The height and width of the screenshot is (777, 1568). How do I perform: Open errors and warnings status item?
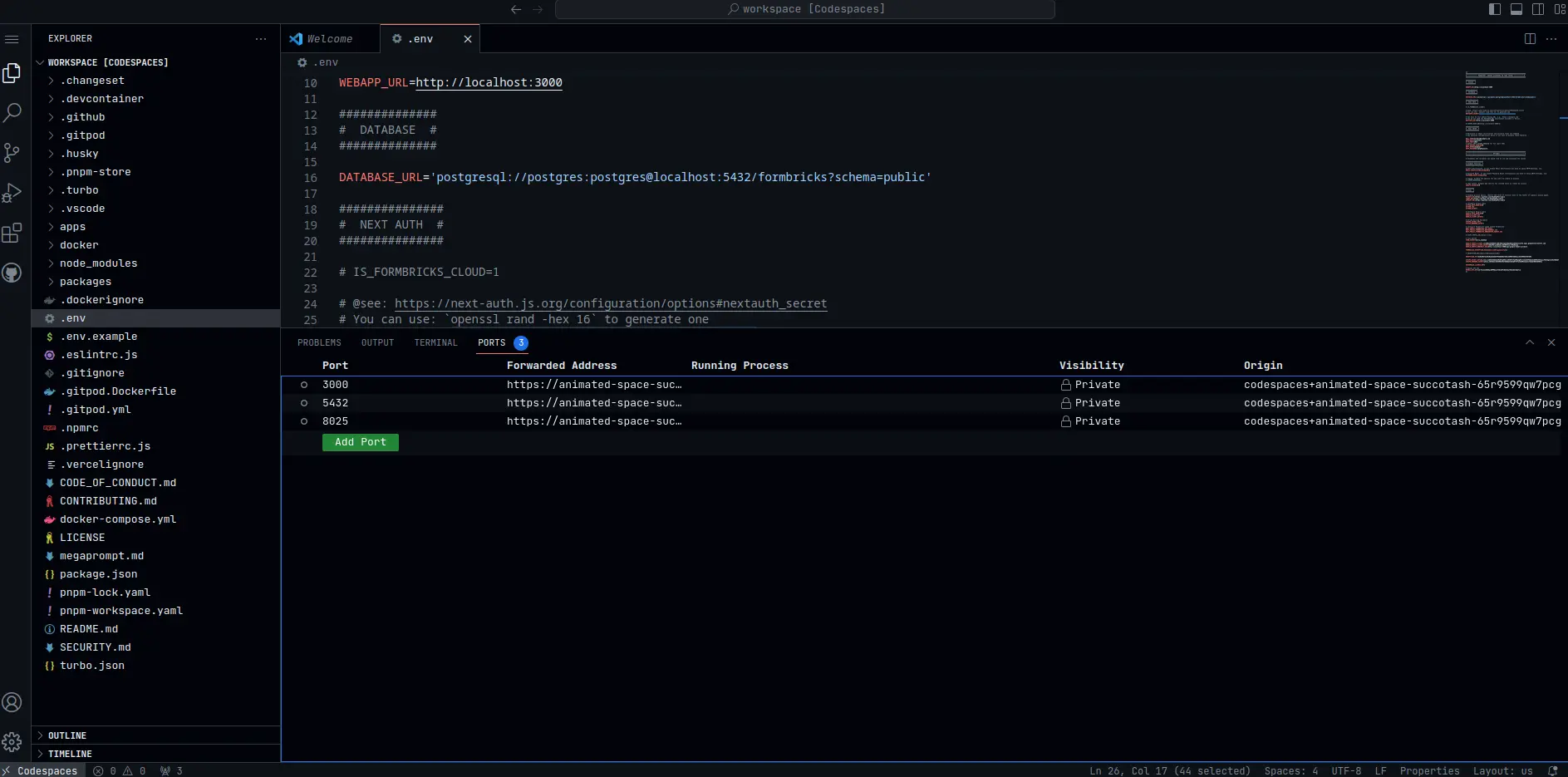(x=120, y=770)
